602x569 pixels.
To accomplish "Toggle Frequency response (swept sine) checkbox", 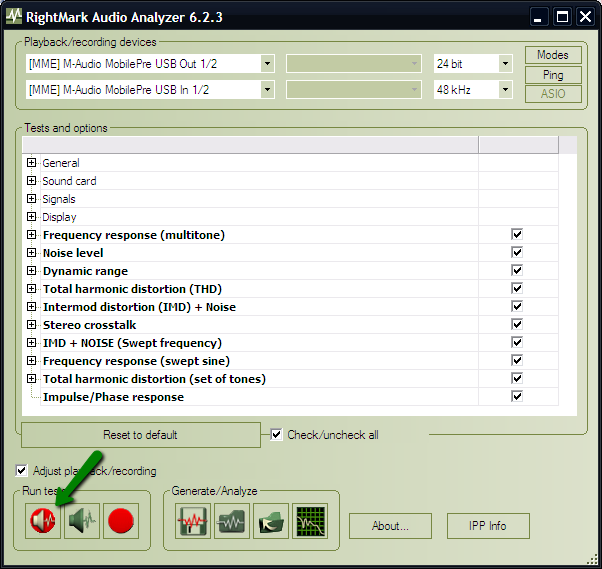I will (x=517, y=360).
